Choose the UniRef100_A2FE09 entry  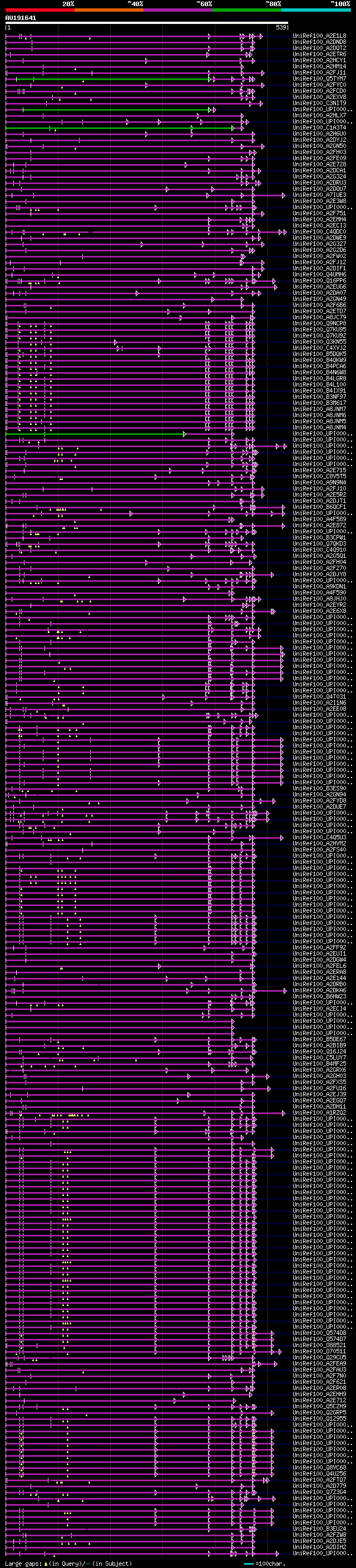(x=319, y=159)
